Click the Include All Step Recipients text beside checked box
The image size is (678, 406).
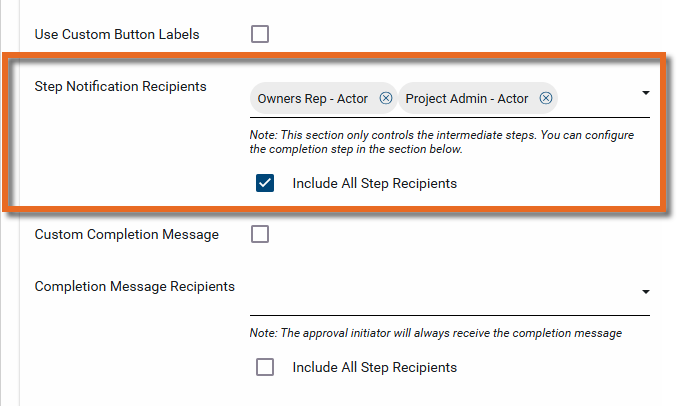[x=374, y=183]
